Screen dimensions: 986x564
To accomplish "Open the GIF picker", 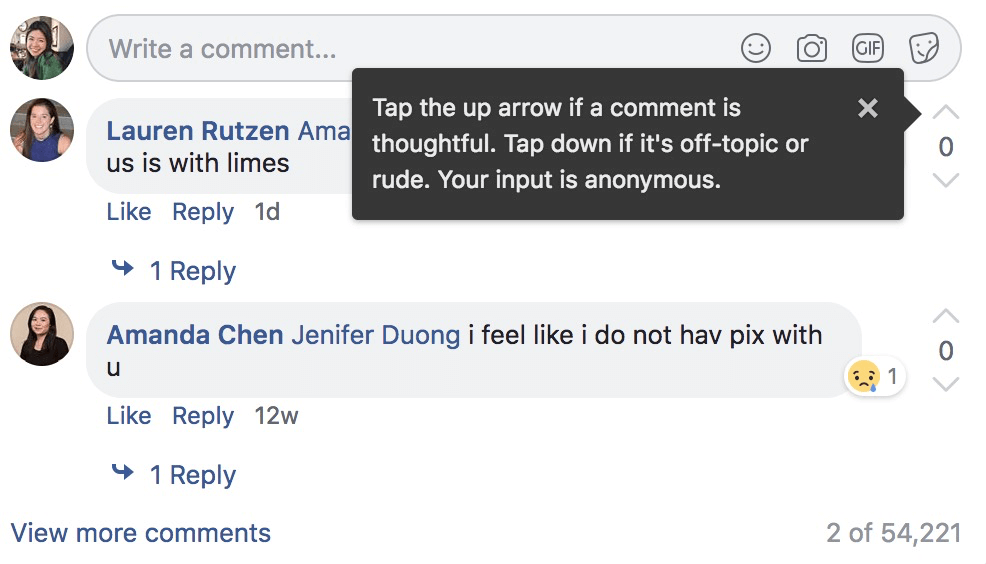I will 867,48.
